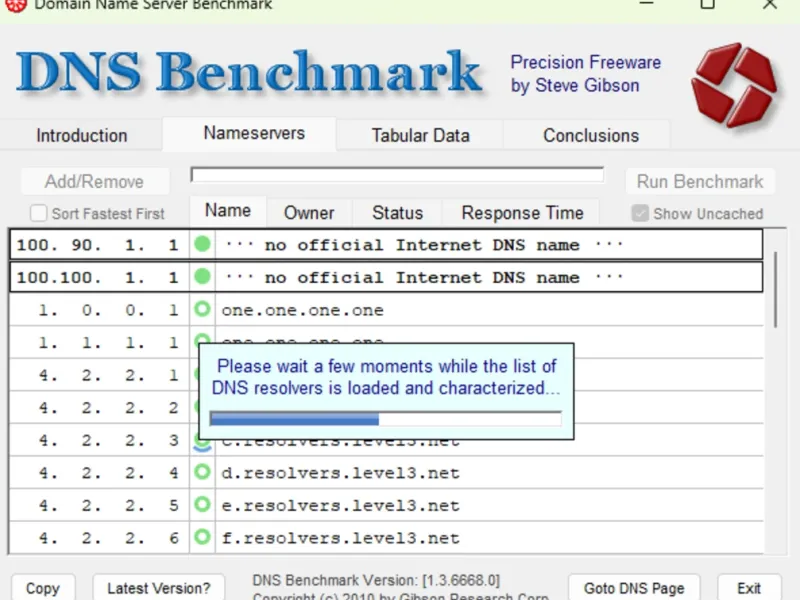Check the Latest Version? button
This screenshot has height=600, width=800.
(159, 588)
